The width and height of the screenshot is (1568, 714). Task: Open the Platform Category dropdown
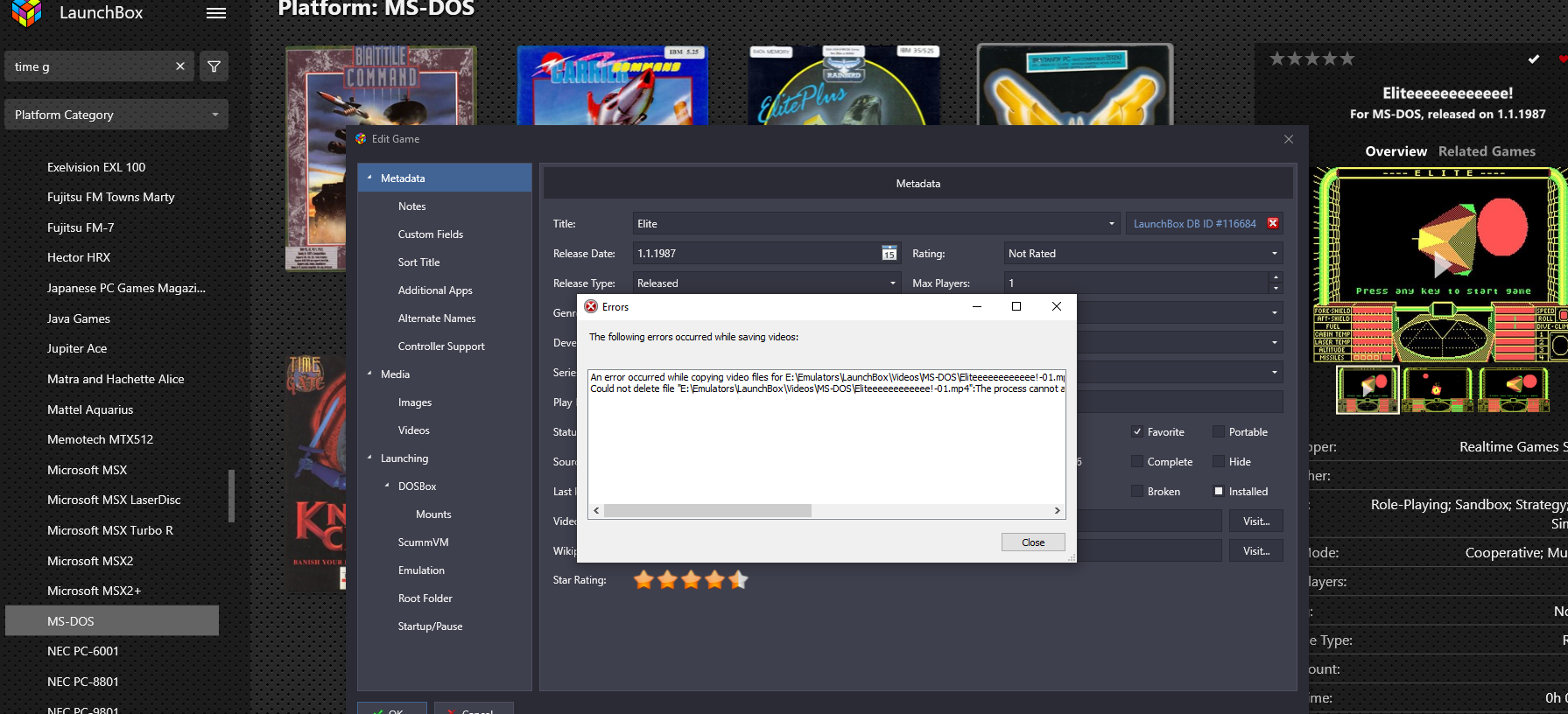pos(116,115)
